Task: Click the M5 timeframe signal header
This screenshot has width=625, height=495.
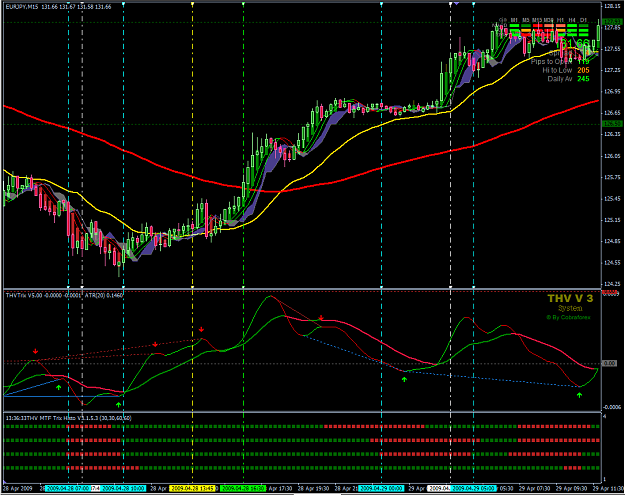Action: click(x=526, y=20)
